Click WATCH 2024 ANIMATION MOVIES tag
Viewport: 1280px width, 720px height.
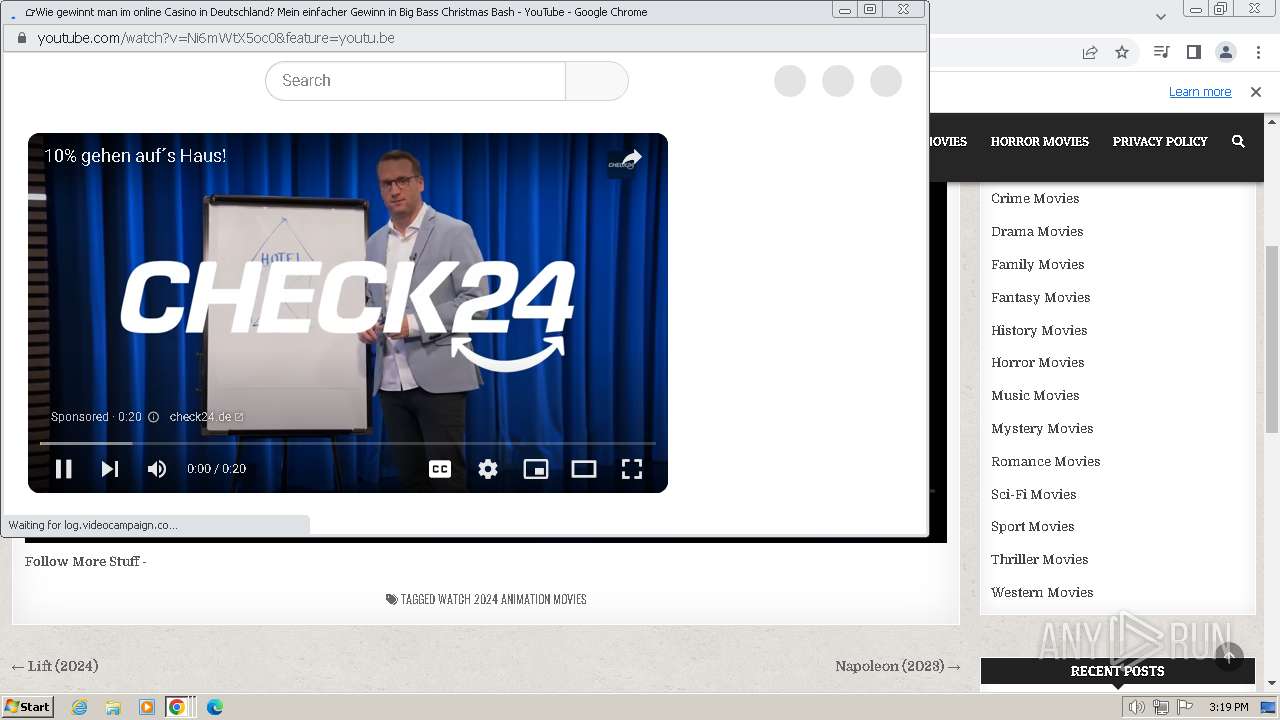[512, 600]
